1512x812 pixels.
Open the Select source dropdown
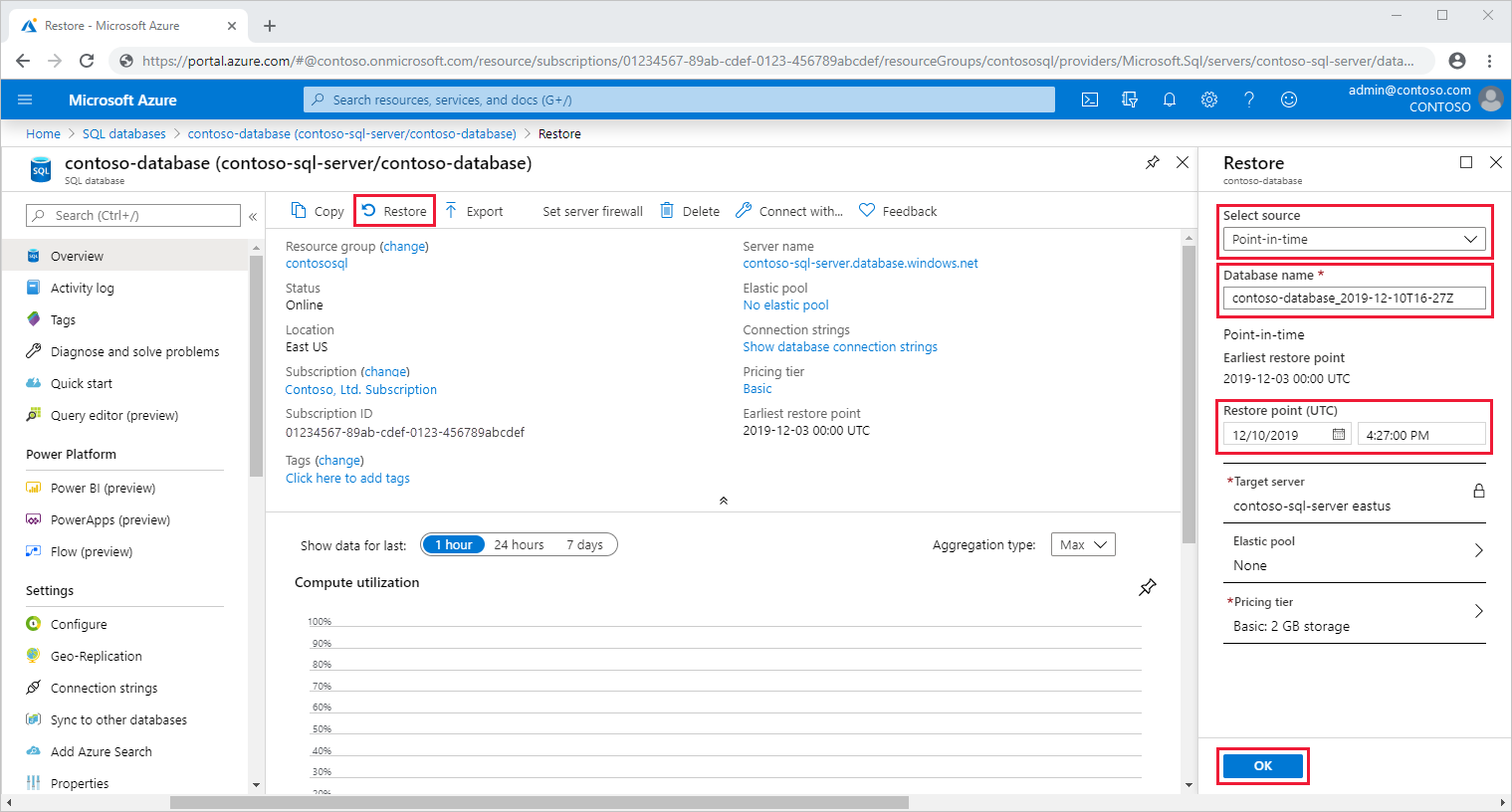coord(1354,240)
